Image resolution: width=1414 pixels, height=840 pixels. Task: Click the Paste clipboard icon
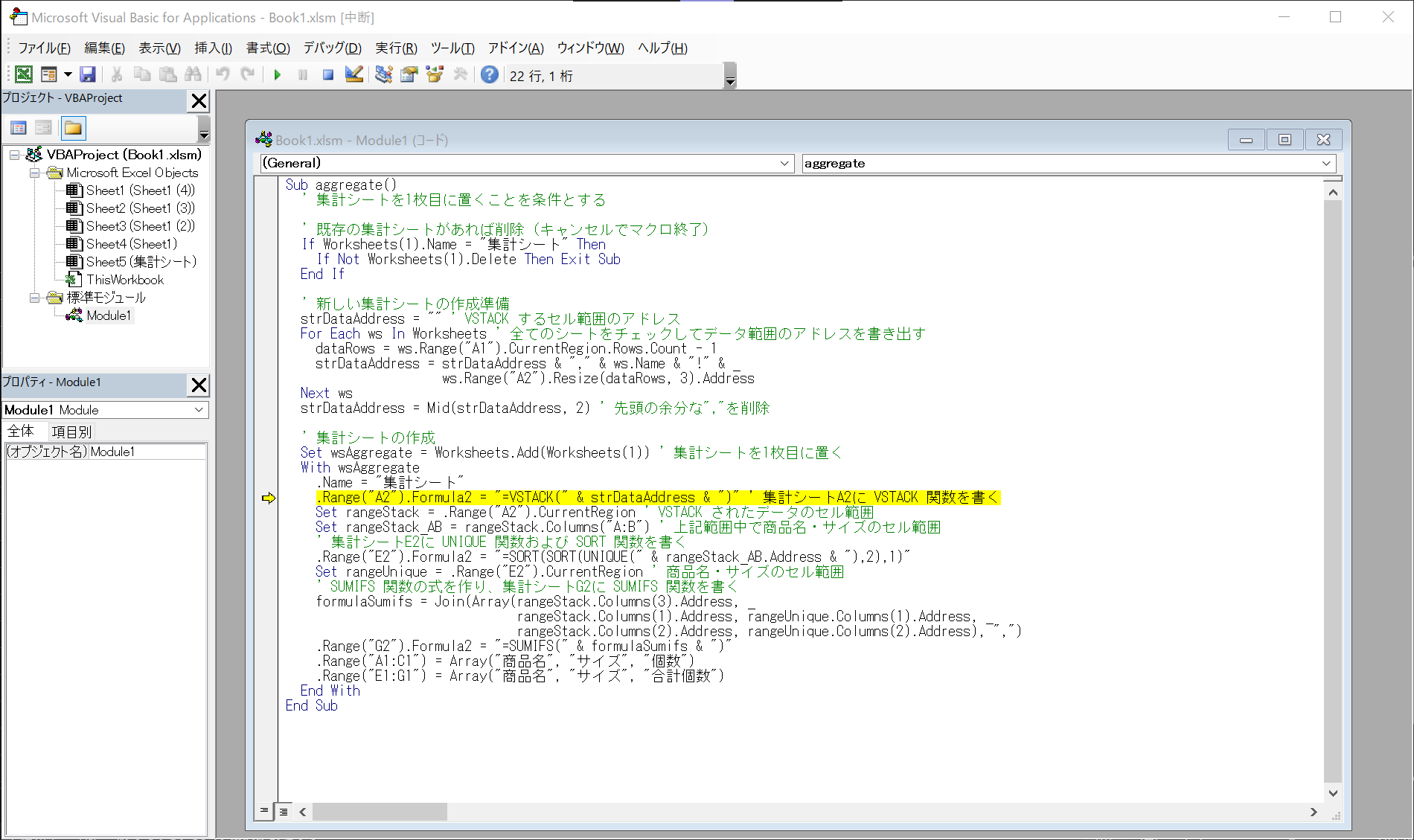(x=168, y=74)
